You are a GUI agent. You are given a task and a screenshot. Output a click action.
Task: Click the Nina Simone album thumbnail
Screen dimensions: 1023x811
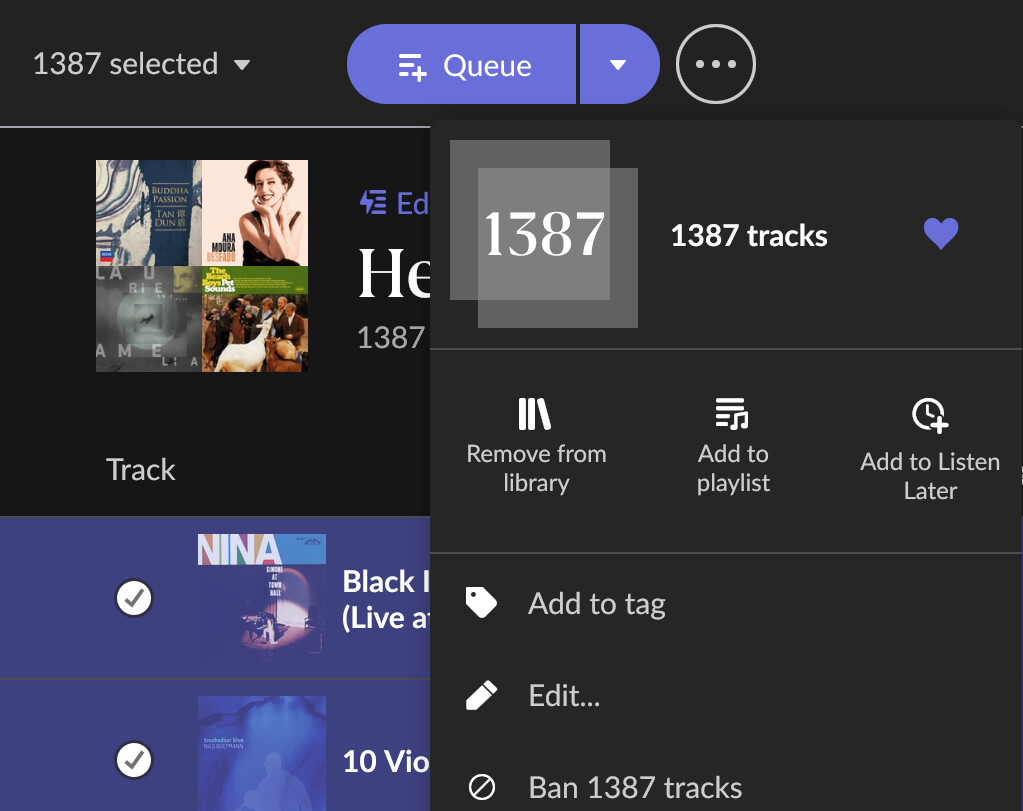(x=262, y=597)
